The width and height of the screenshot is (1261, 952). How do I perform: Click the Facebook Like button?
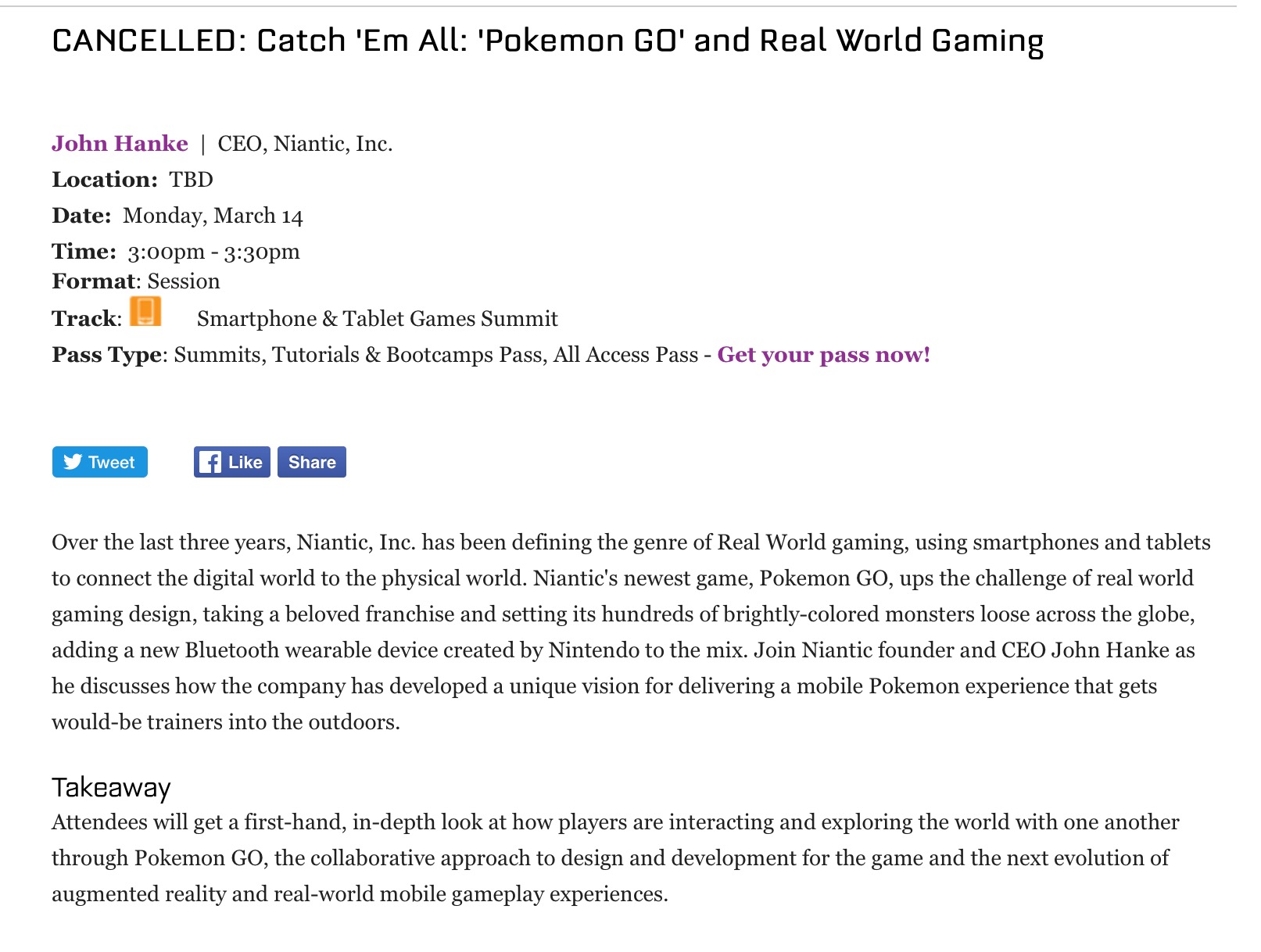pos(232,462)
